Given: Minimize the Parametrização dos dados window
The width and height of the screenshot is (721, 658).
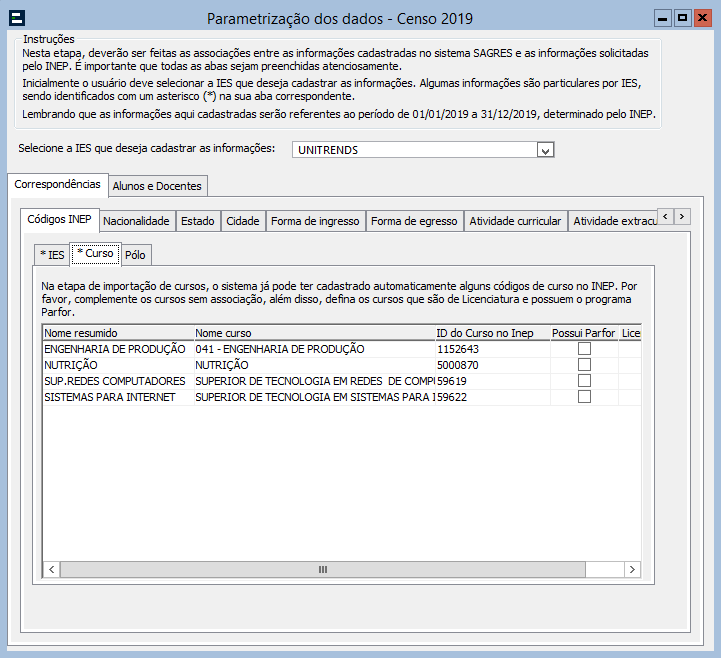Looking at the screenshot, I should click(662, 17).
